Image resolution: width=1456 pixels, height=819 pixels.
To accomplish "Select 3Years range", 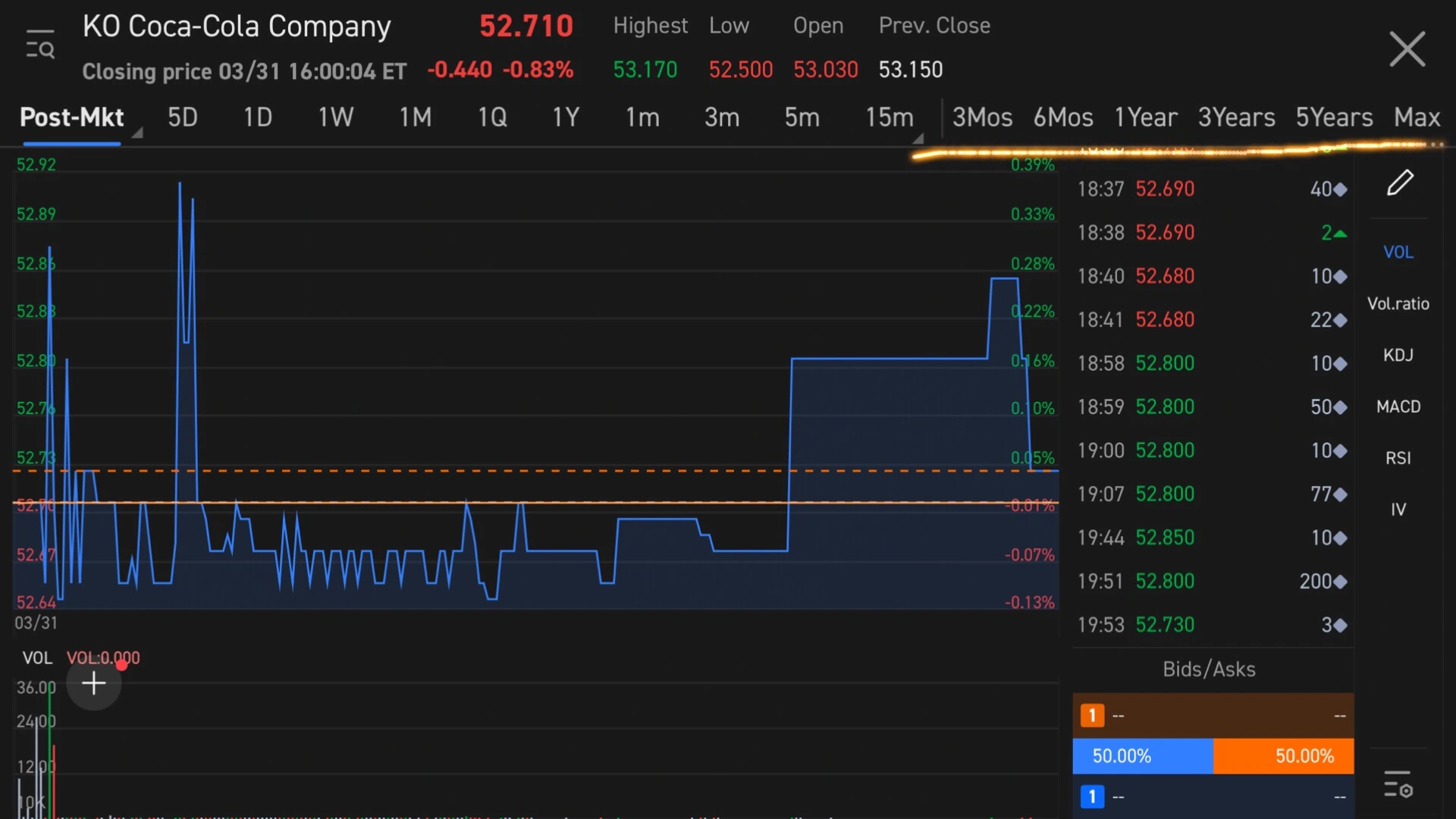I will pos(1237,118).
